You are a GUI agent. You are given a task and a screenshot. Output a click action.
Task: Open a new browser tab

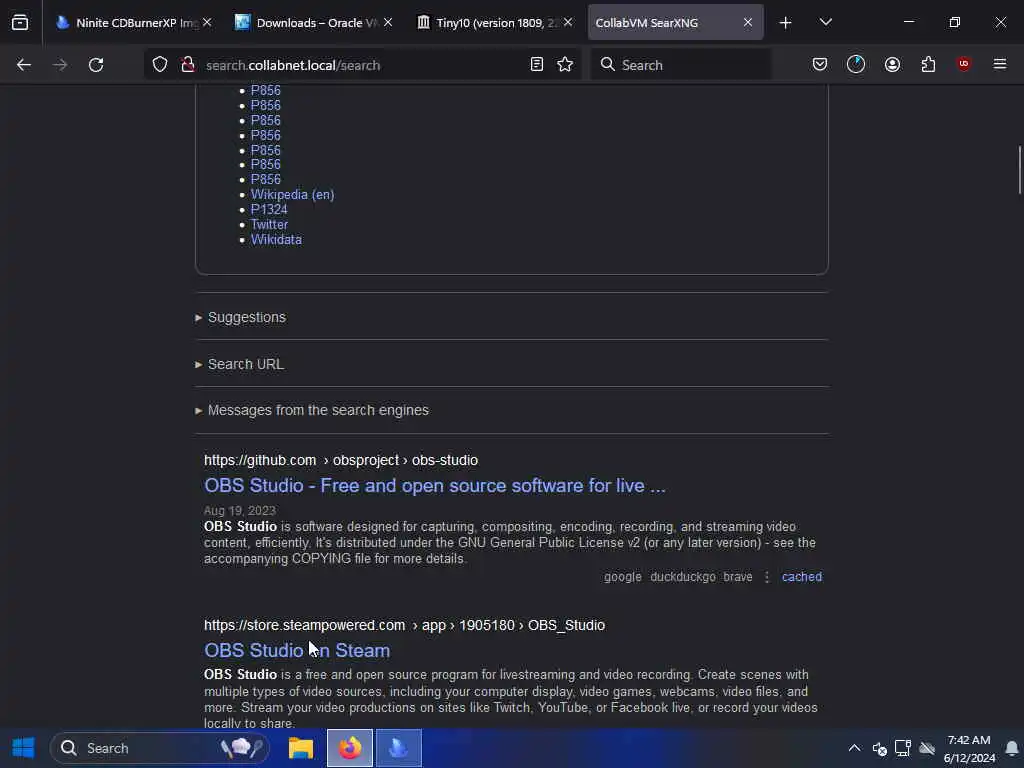785,23
